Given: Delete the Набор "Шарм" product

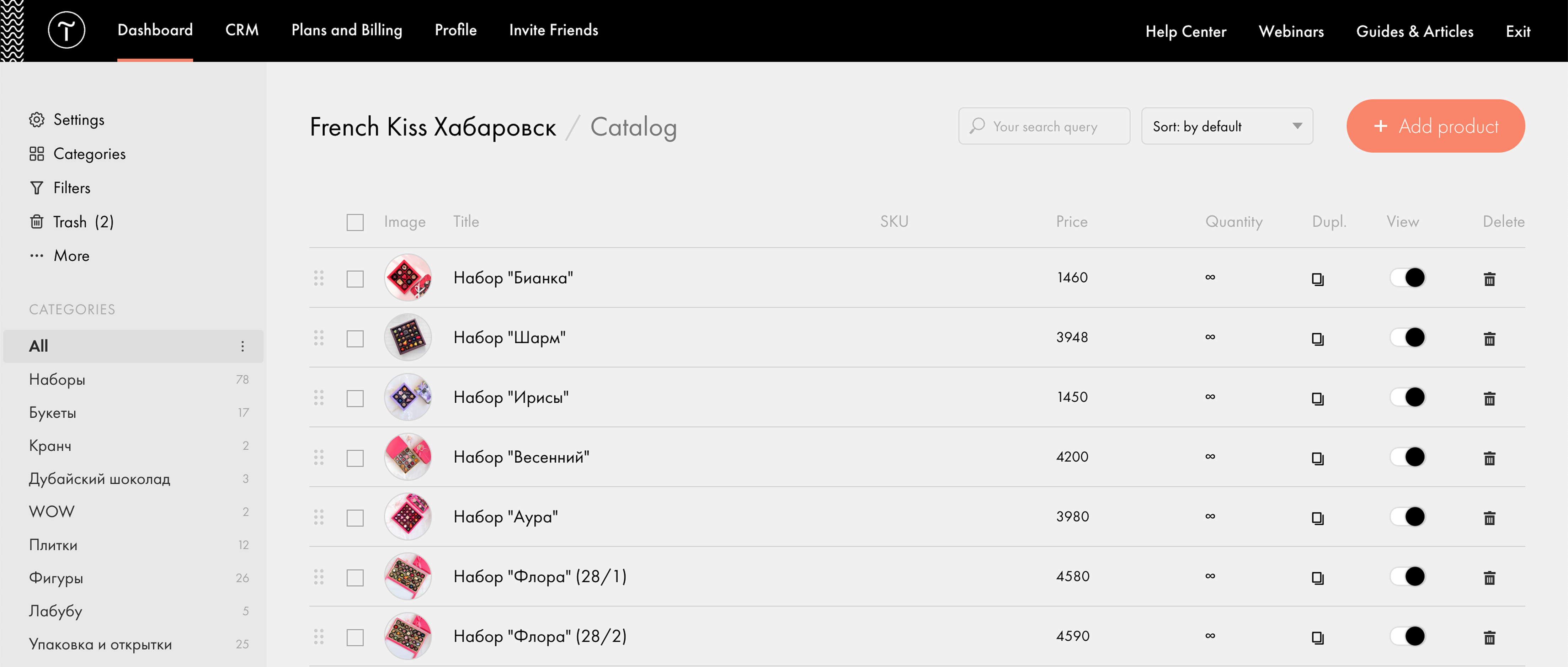Looking at the screenshot, I should pos(1489,339).
